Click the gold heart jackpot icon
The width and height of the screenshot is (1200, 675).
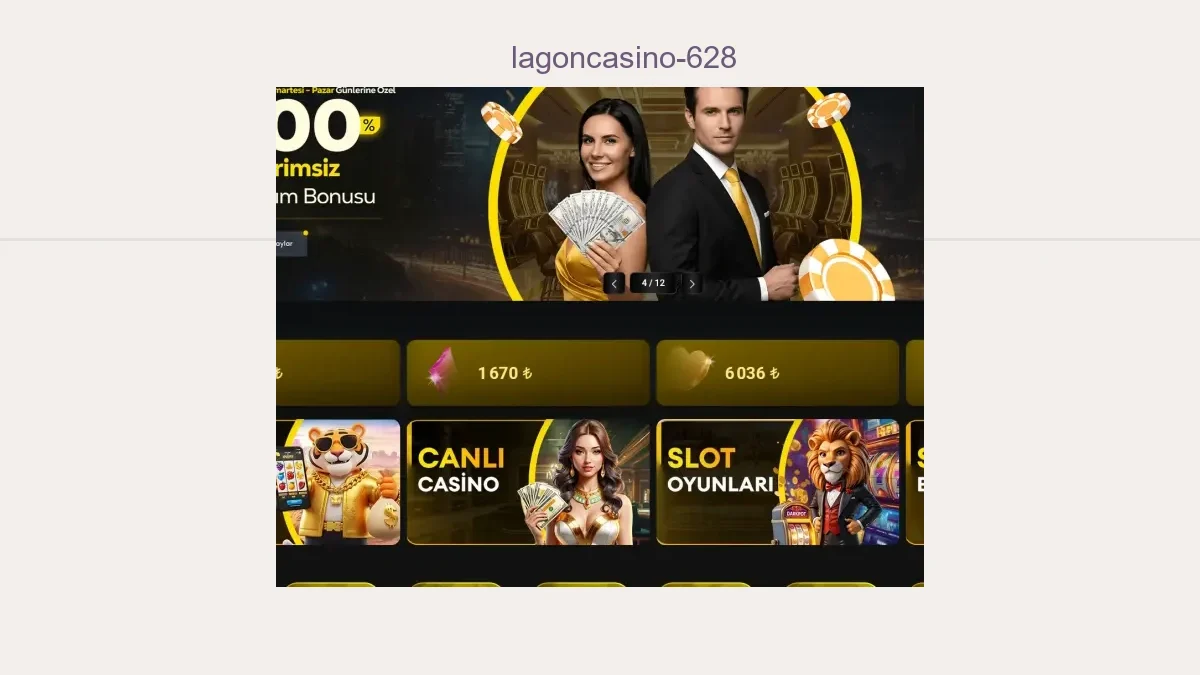tap(689, 371)
